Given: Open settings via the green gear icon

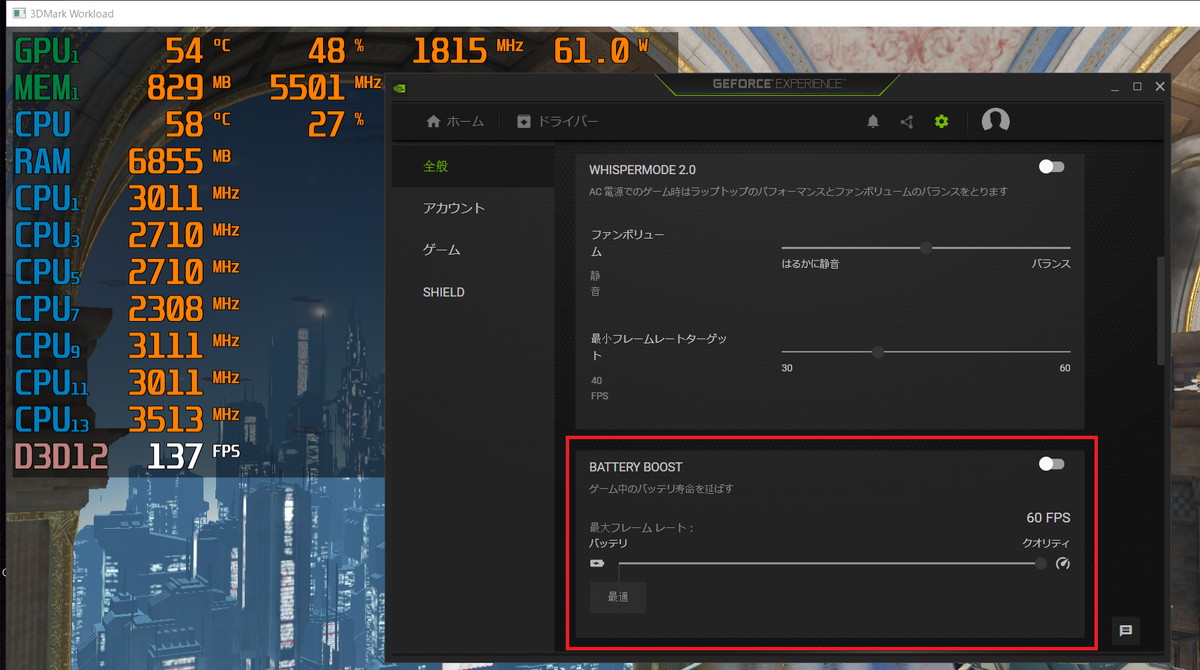Looking at the screenshot, I should coord(941,122).
